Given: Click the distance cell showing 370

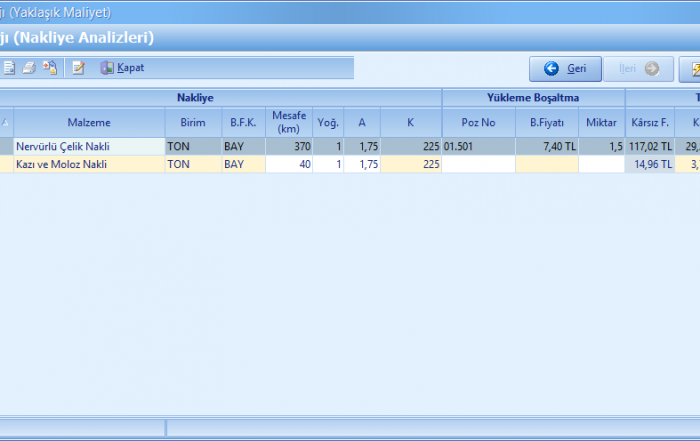Looking at the screenshot, I should pos(288,146).
